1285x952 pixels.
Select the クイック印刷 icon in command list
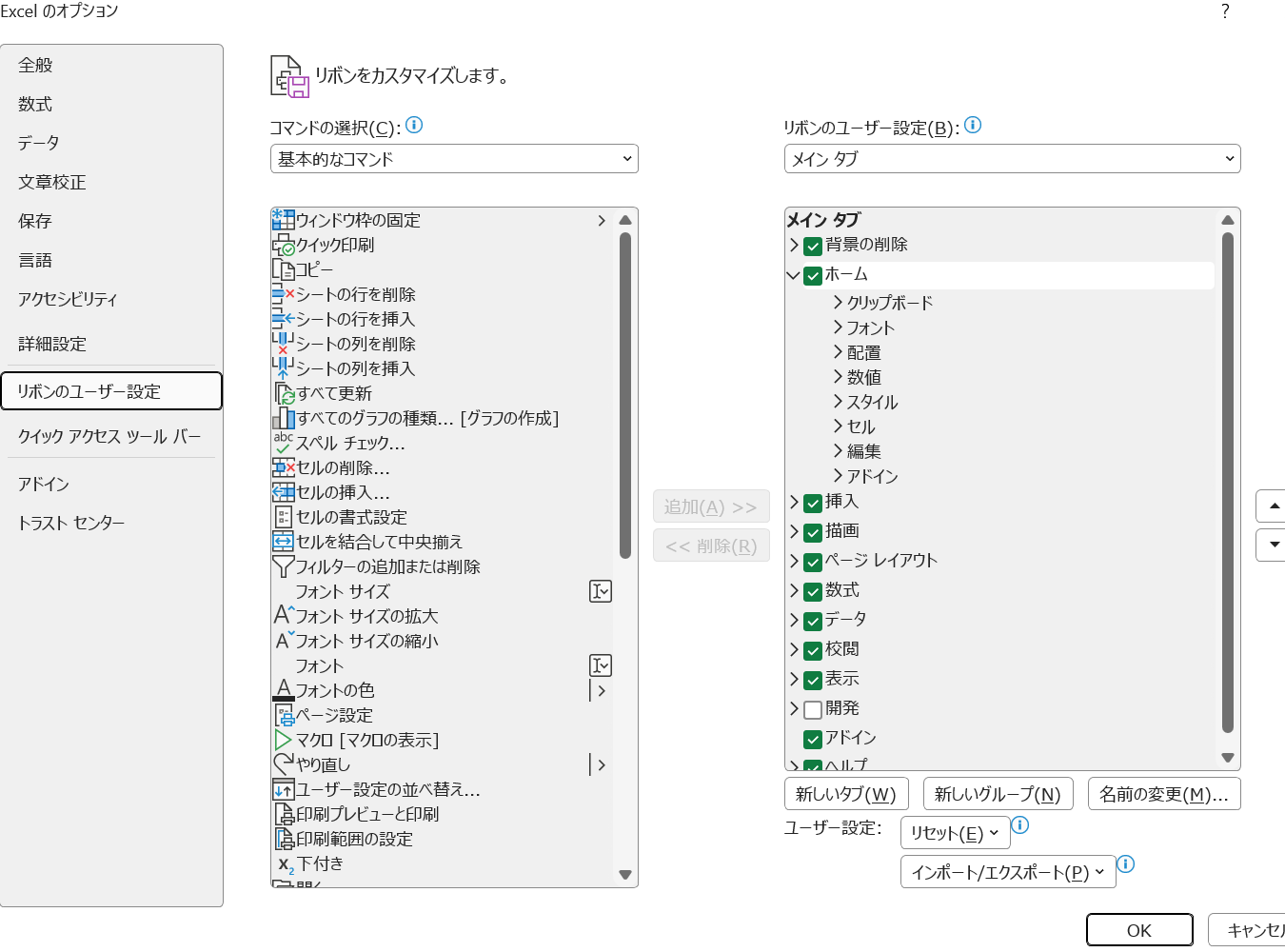[283, 245]
